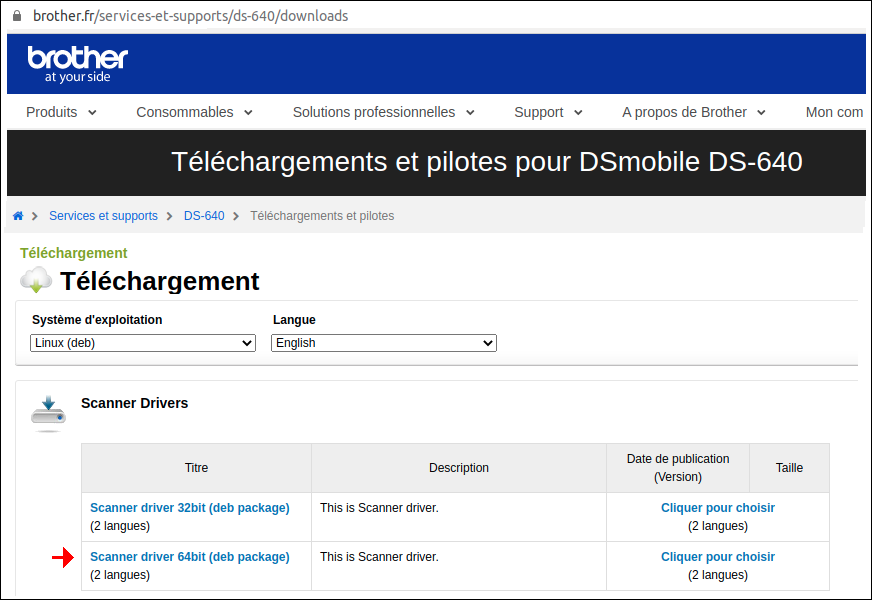Open the Solutions professionnelles menu

374,112
